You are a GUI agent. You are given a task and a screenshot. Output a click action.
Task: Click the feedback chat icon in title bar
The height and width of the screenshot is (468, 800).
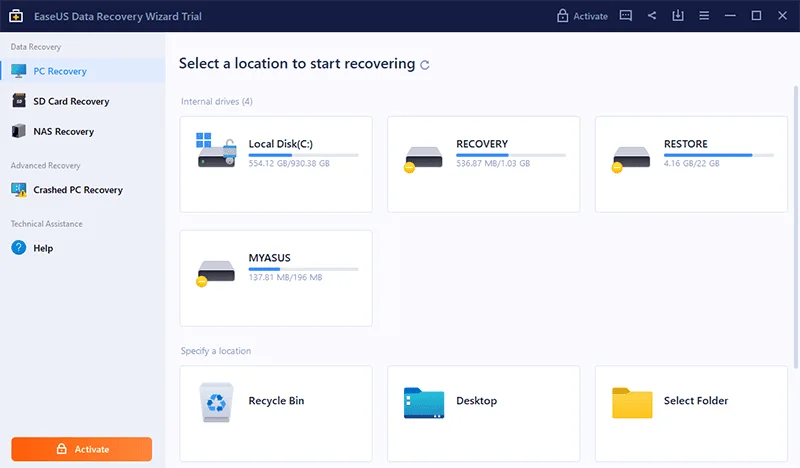point(626,15)
